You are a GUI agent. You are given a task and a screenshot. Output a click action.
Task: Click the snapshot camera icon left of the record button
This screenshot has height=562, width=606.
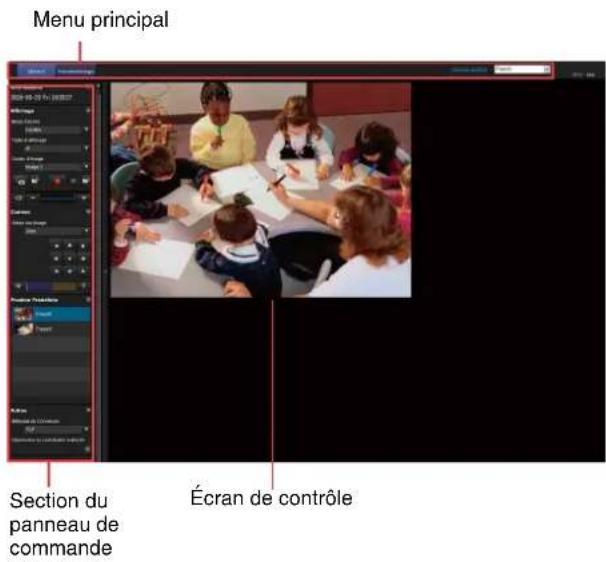pos(22,181)
